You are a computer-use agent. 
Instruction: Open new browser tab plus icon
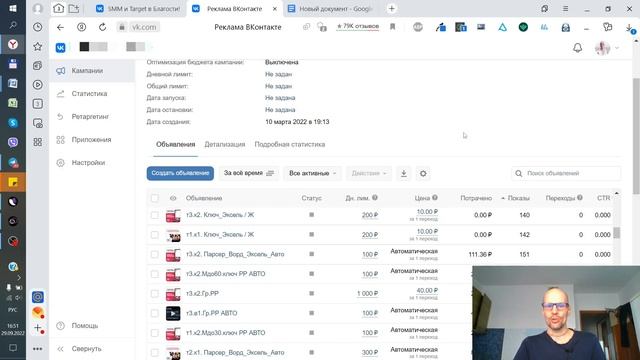[392, 9]
